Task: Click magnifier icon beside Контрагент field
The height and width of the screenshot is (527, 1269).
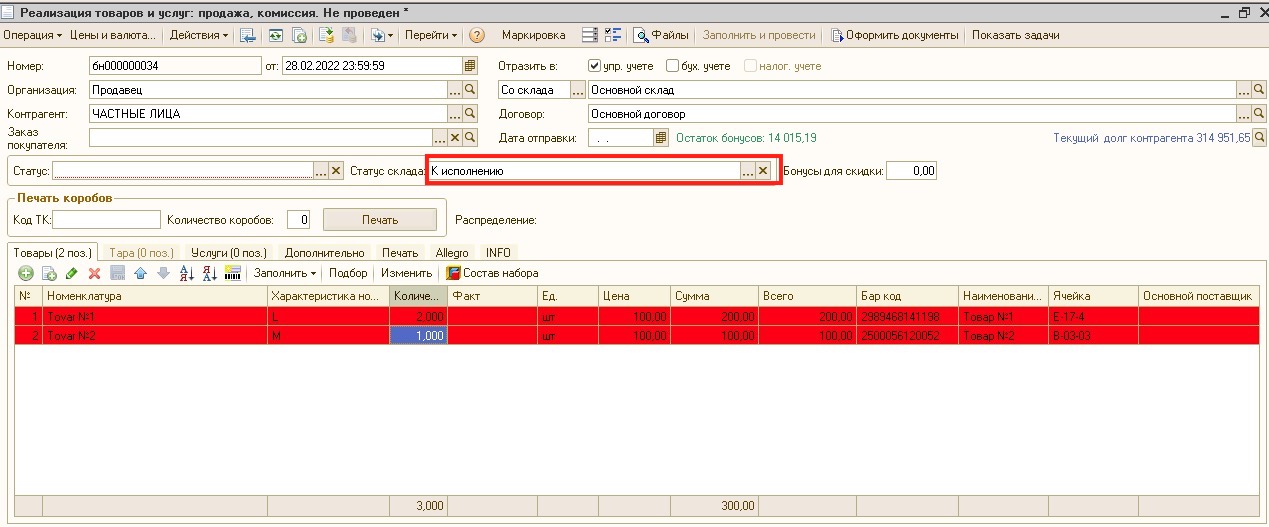Action: click(470, 113)
